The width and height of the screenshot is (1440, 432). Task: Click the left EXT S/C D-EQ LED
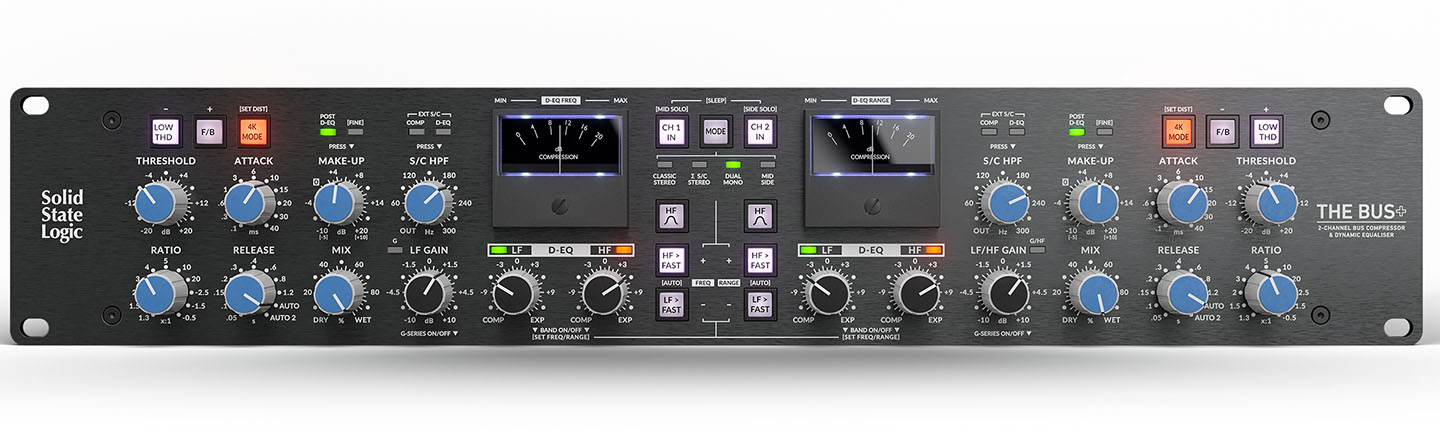click(x=443, y=131)
